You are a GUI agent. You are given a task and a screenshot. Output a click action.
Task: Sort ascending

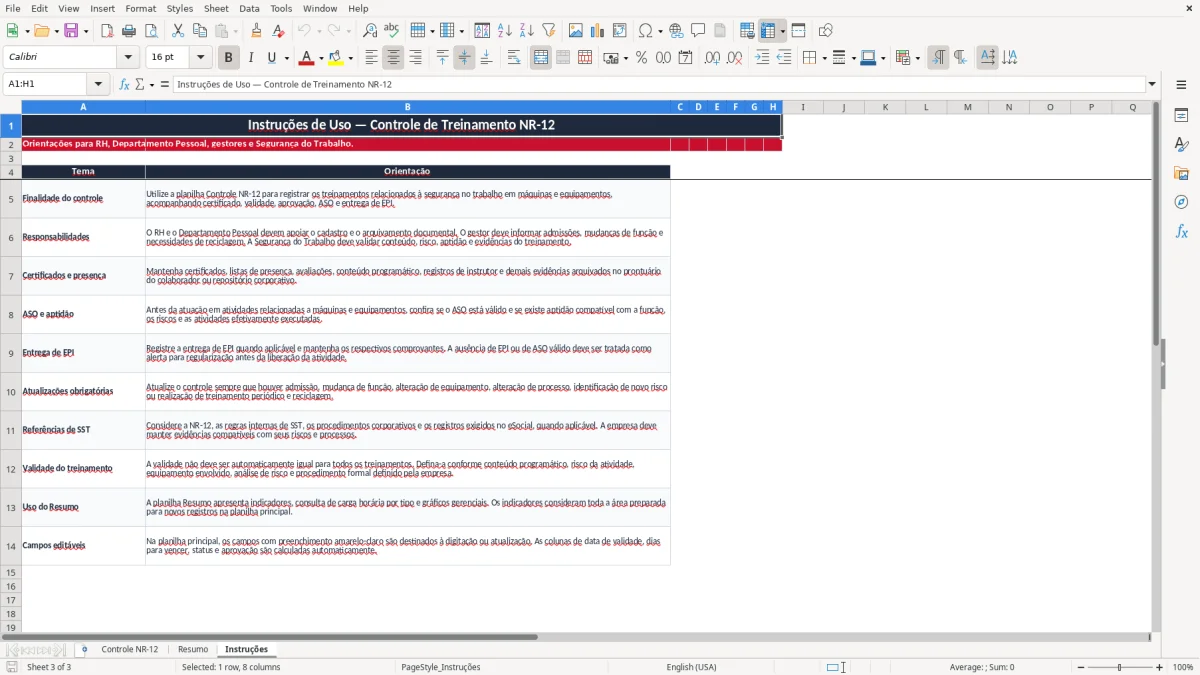tap(504, 31)
